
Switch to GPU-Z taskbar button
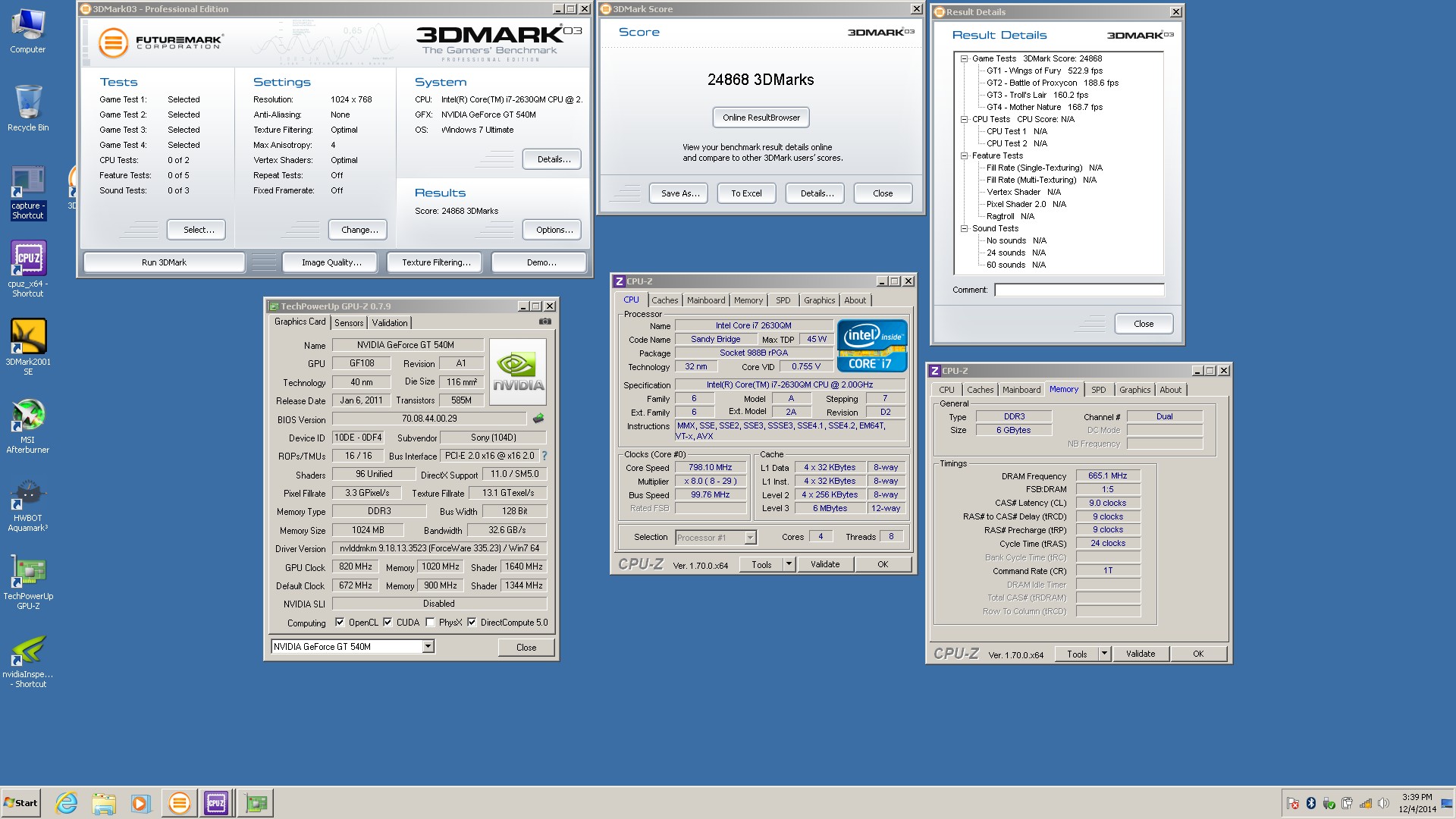click(x=256, y=803)
